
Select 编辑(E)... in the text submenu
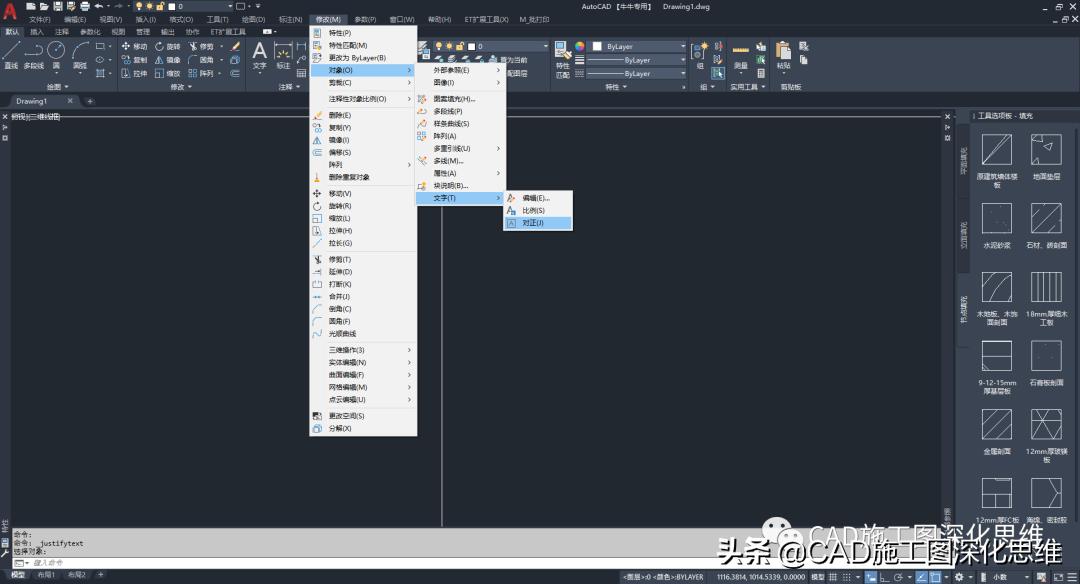pyautogui.click(x=538, y=198)
